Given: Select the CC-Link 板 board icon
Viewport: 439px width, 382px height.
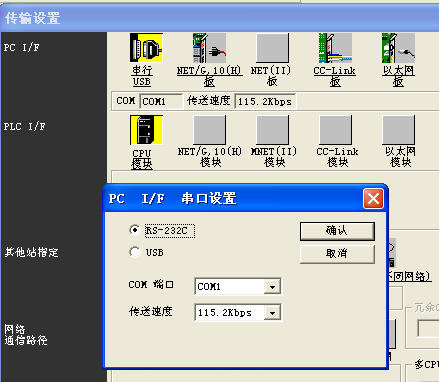Looking at the screenshot, I should tap(335, 48).
